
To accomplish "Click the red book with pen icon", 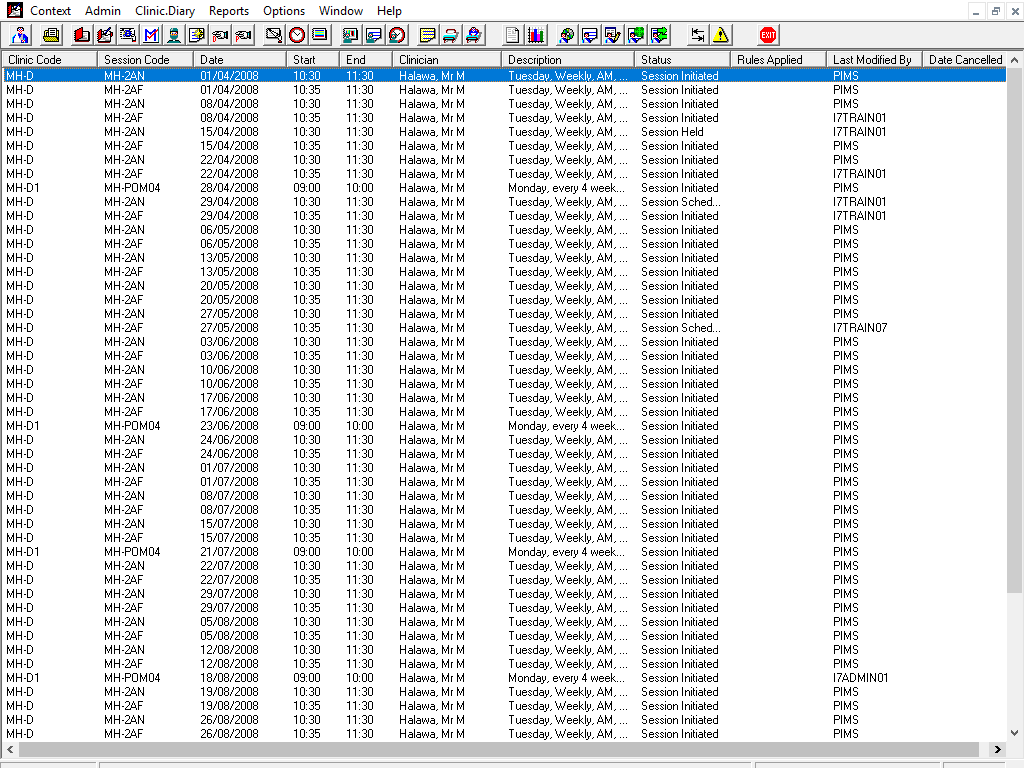I will coord(104,35).
